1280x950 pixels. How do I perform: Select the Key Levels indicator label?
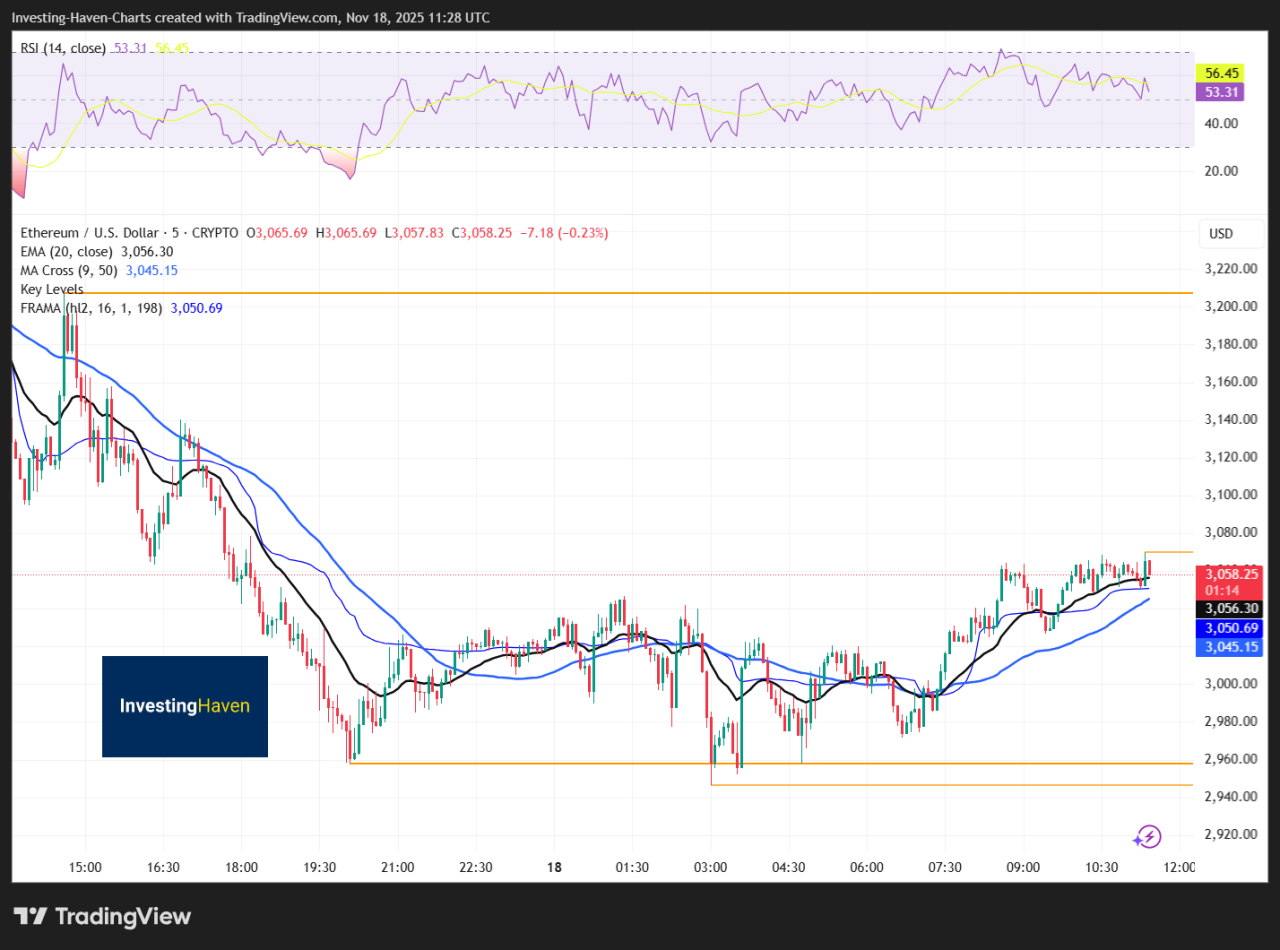coord(52,289)
